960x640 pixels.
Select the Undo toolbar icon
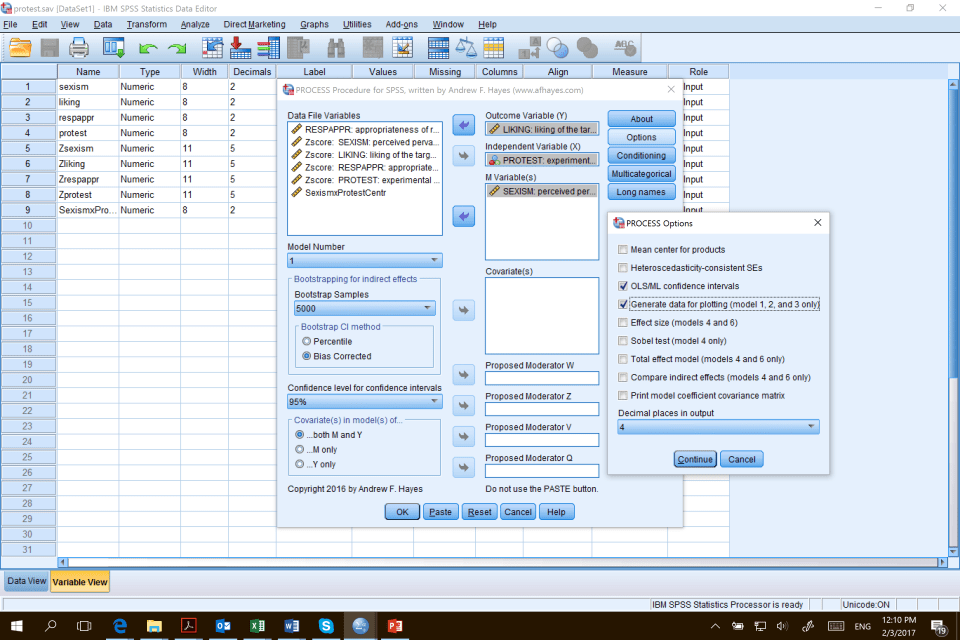(x=146, y=46)
